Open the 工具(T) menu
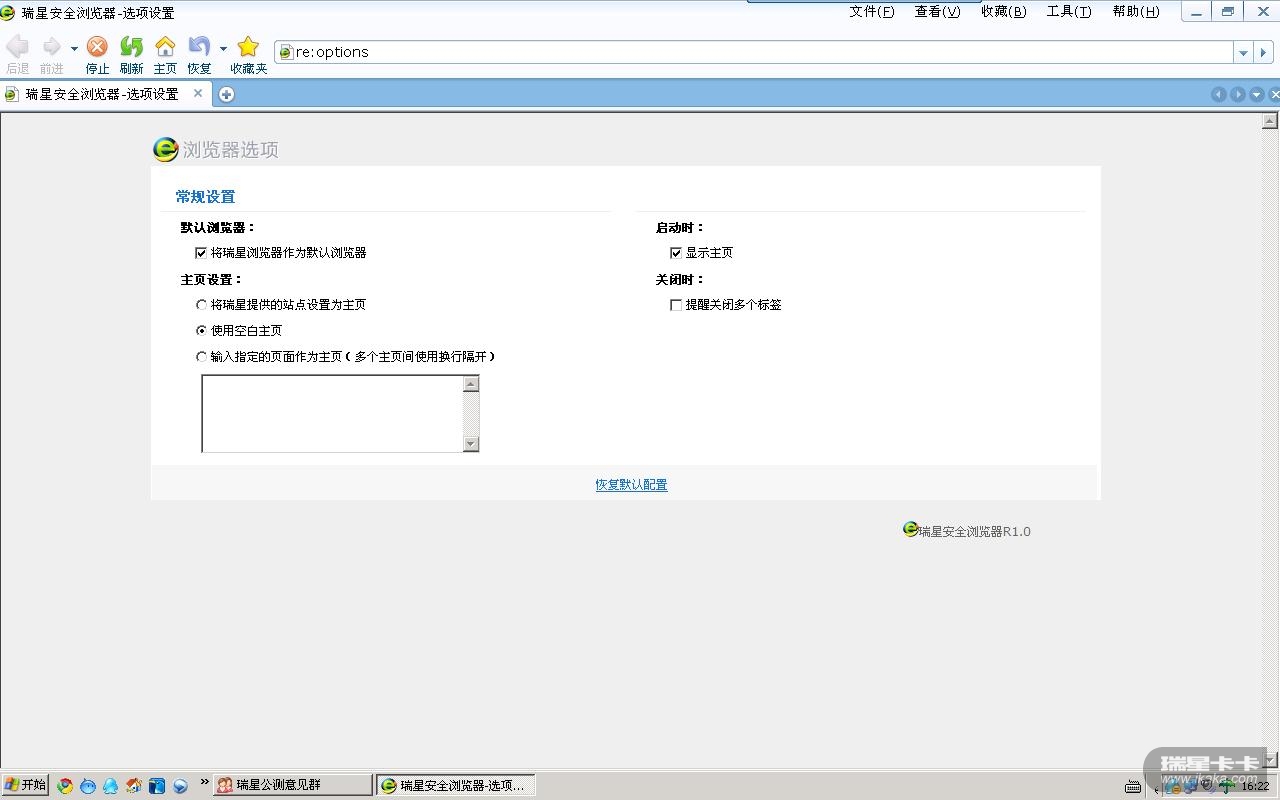The width and height of the screenshot is (1280, 800). [x=1069, y=12]
